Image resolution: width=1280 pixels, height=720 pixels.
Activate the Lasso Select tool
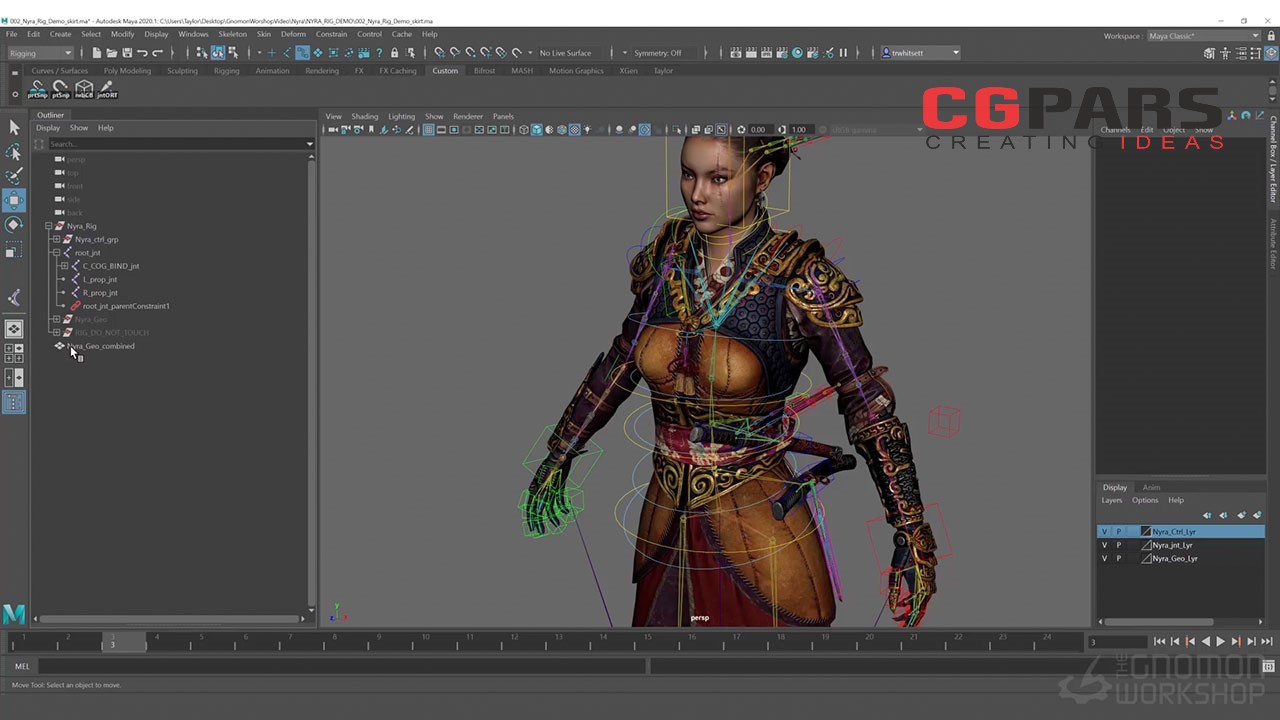coord(14,152)
